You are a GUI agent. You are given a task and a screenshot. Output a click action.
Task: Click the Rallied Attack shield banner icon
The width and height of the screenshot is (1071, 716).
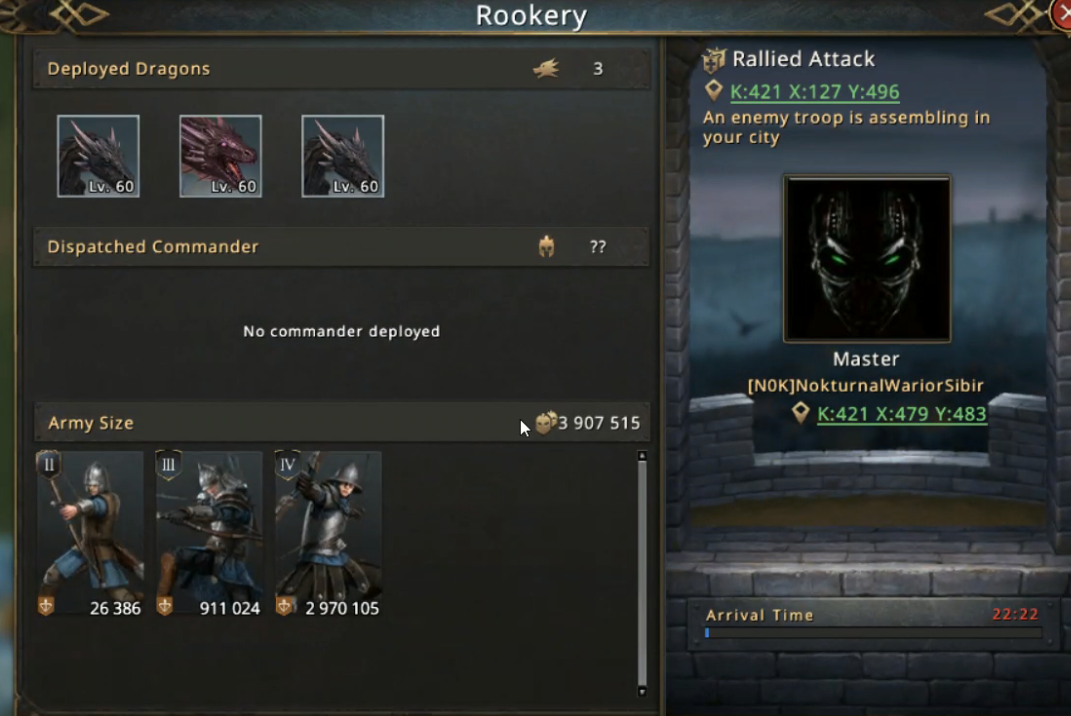(x=714, y=60)
